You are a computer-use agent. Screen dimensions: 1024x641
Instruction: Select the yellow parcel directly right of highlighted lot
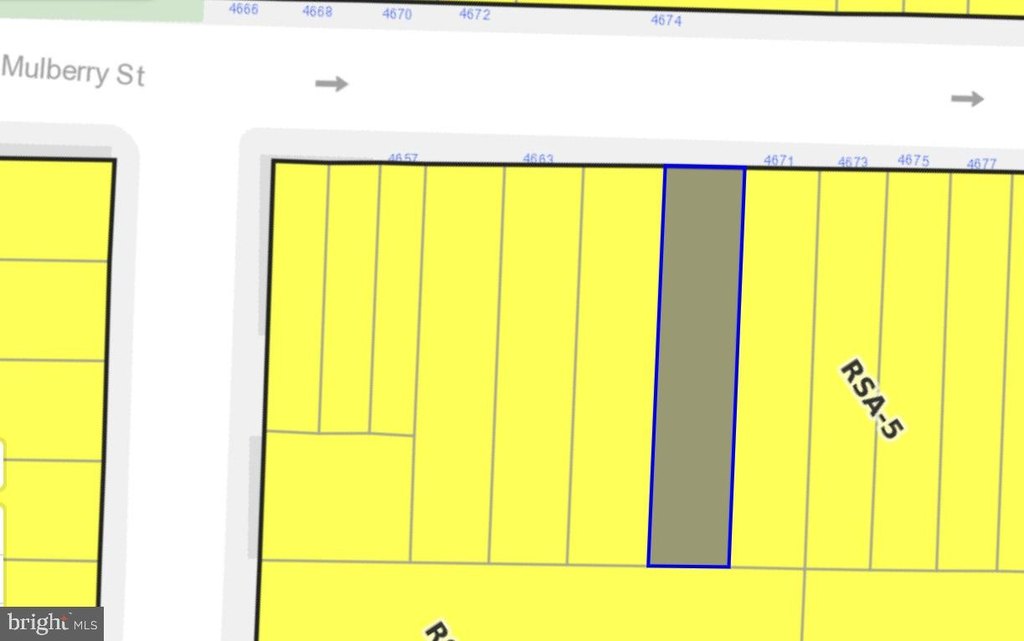(775, 366)
